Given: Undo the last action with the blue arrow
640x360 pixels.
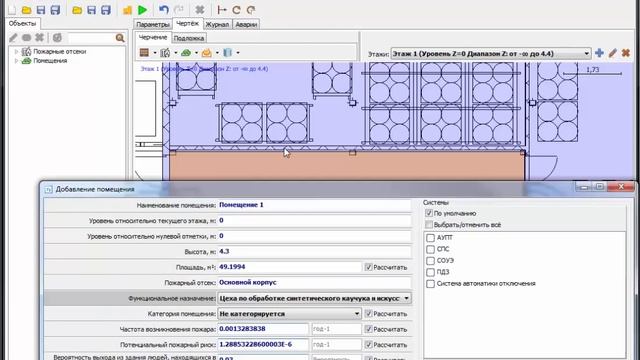Looking at the screenshot, I should [164, 9].
